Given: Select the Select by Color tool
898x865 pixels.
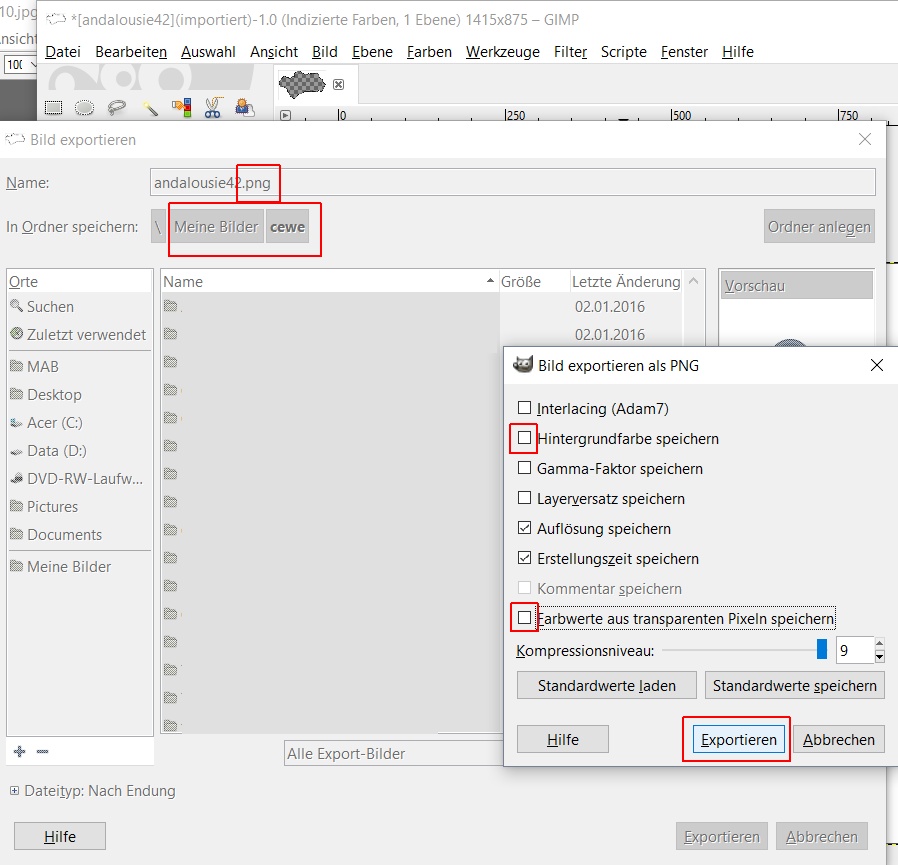Looking at the screenshot, I should 182,107.
